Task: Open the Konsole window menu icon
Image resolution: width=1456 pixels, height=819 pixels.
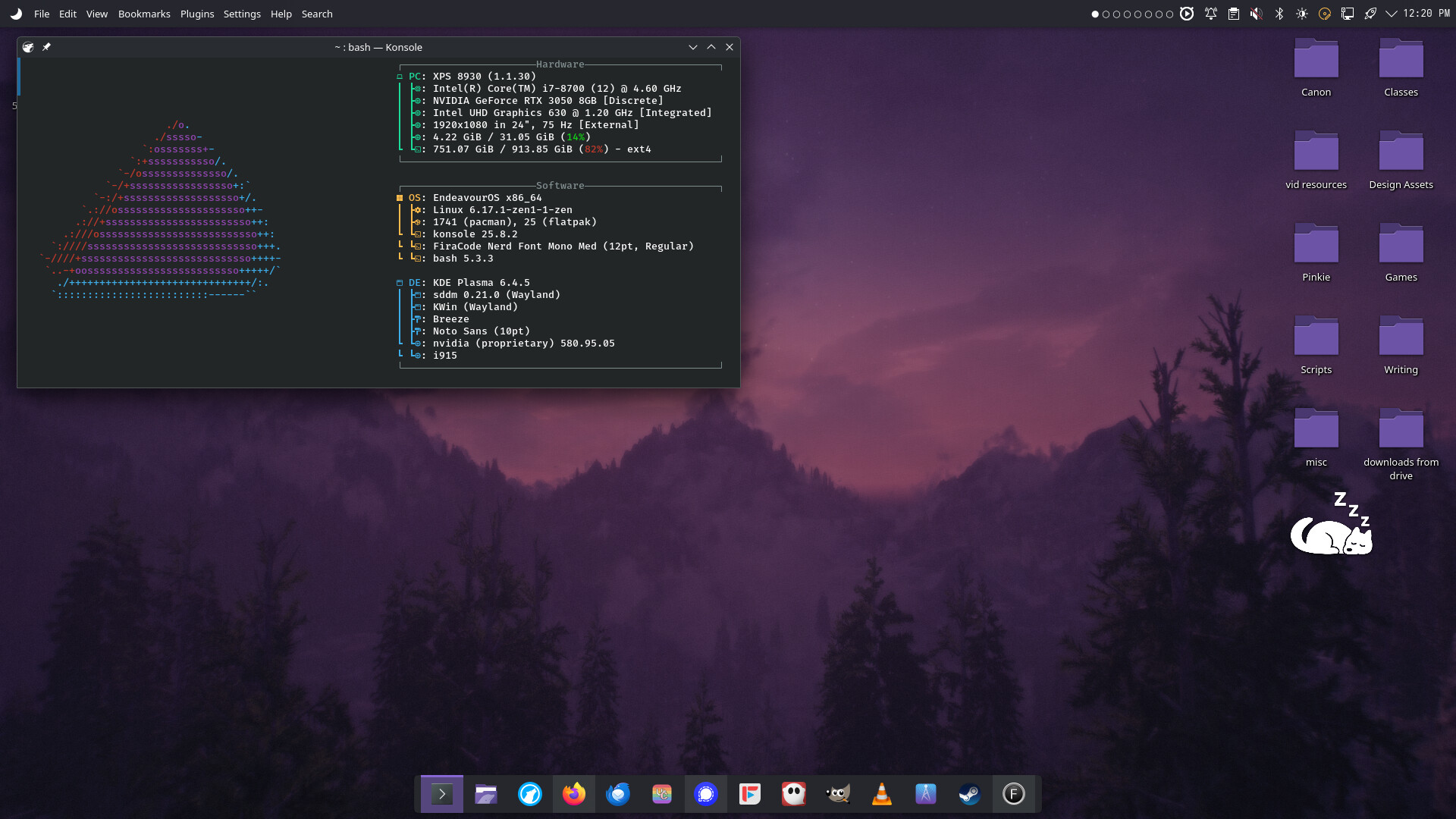Action: coord(28,47)
